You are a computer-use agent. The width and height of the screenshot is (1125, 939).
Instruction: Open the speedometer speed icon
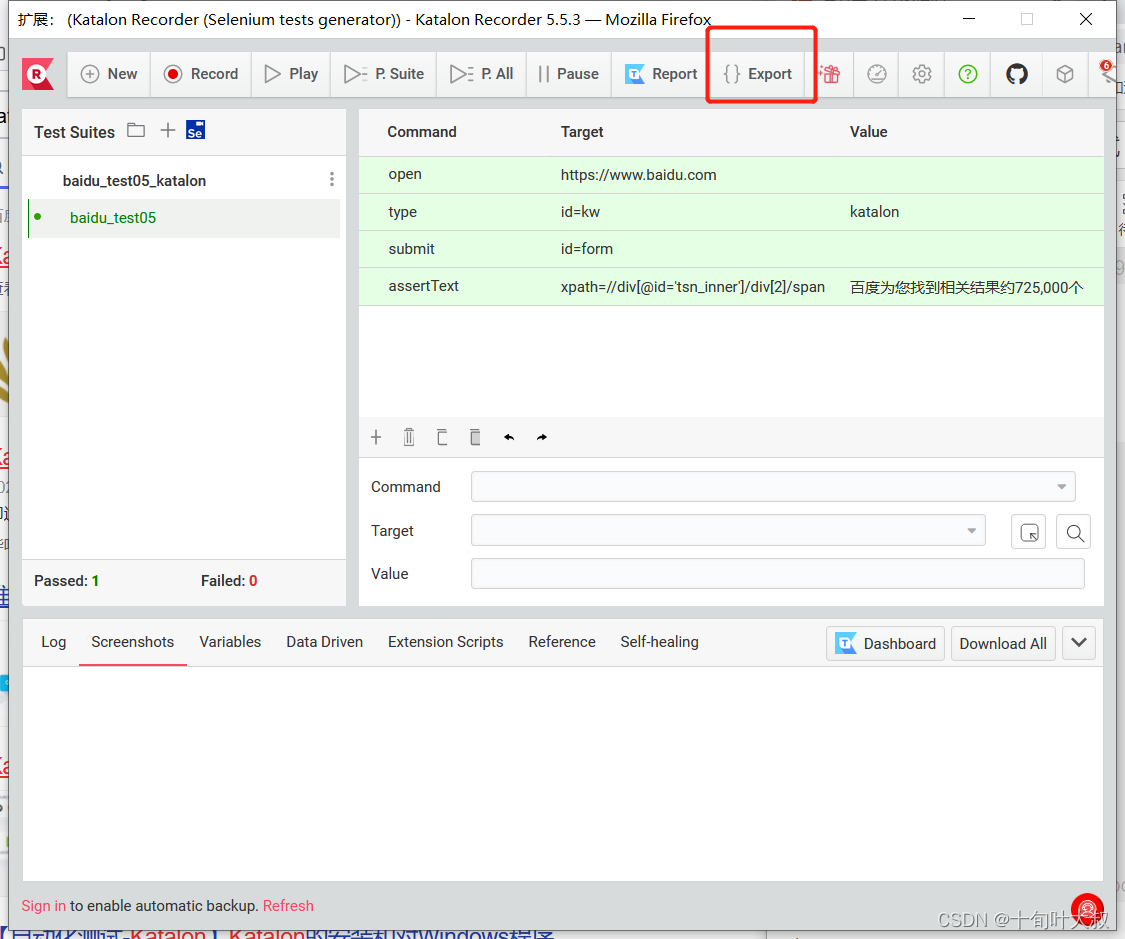[x=877, y=74]
